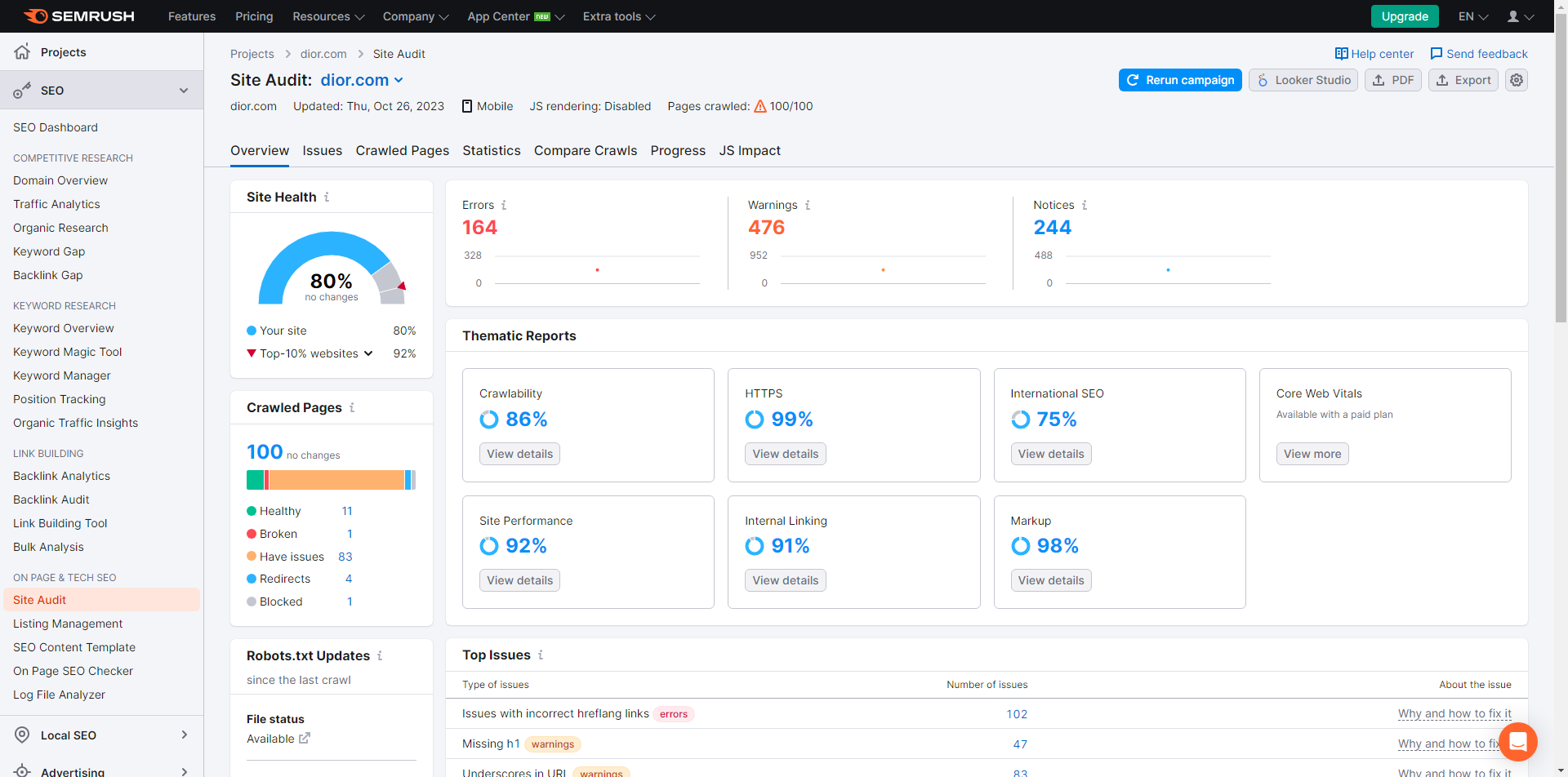Open the App Center dropdown

[x=516, y=16]
